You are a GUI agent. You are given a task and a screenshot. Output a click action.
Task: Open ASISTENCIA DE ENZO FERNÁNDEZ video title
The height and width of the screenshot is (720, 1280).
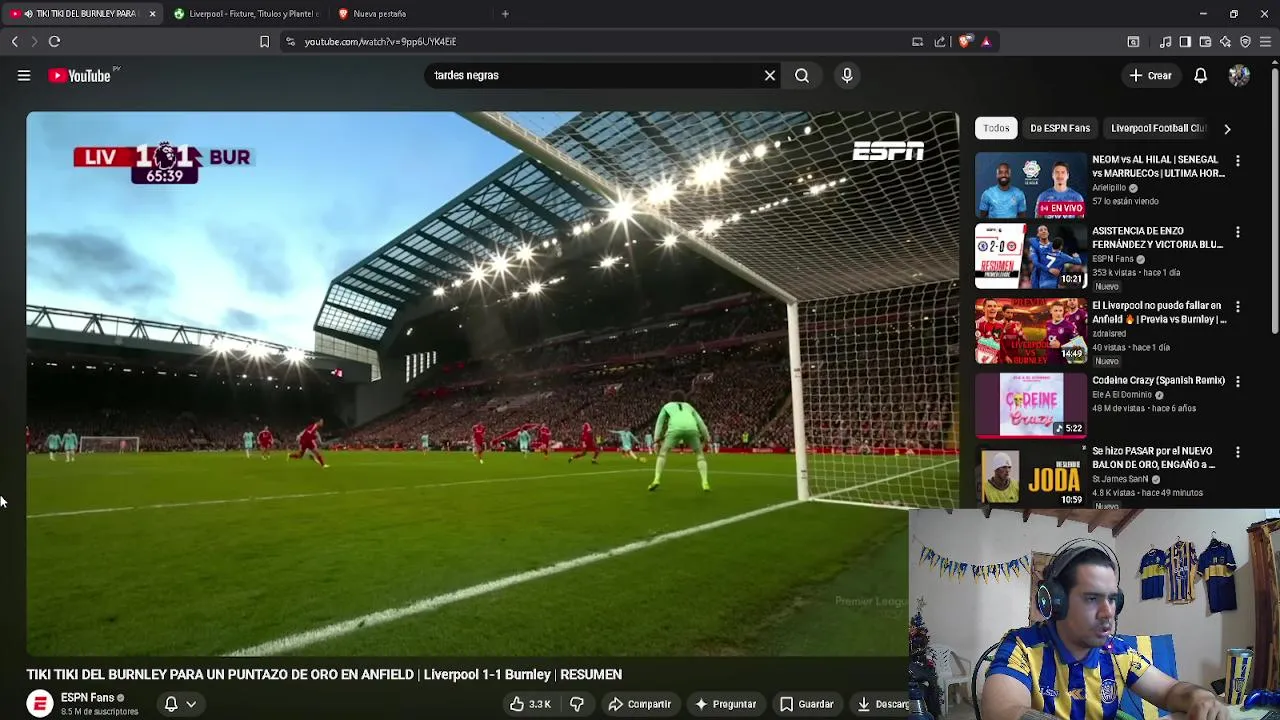(1157, 237)
